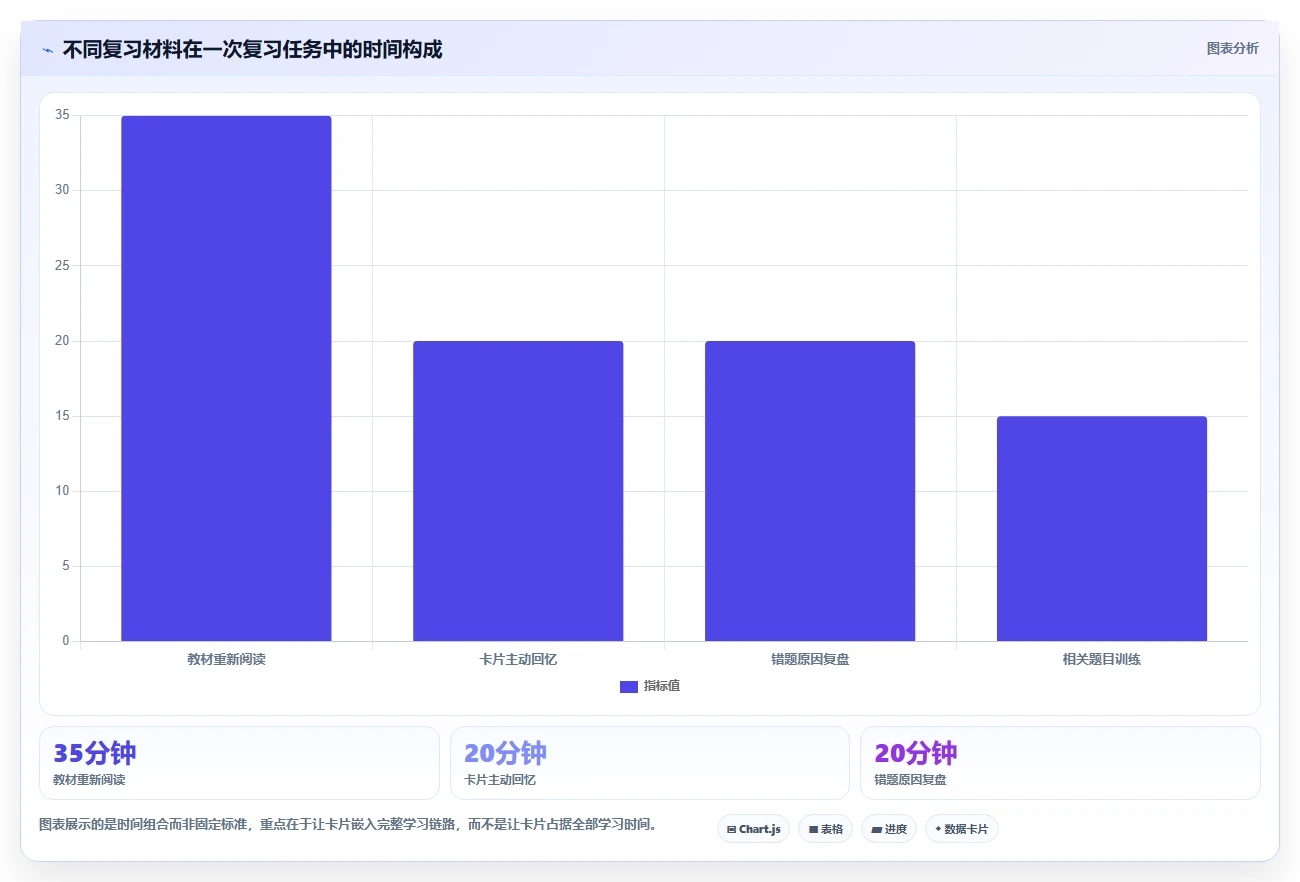Viewport: 1300px width, 882px height.
Task: Open the 35分钟 教材重新阅读 stat card
Action: point(239,763)
